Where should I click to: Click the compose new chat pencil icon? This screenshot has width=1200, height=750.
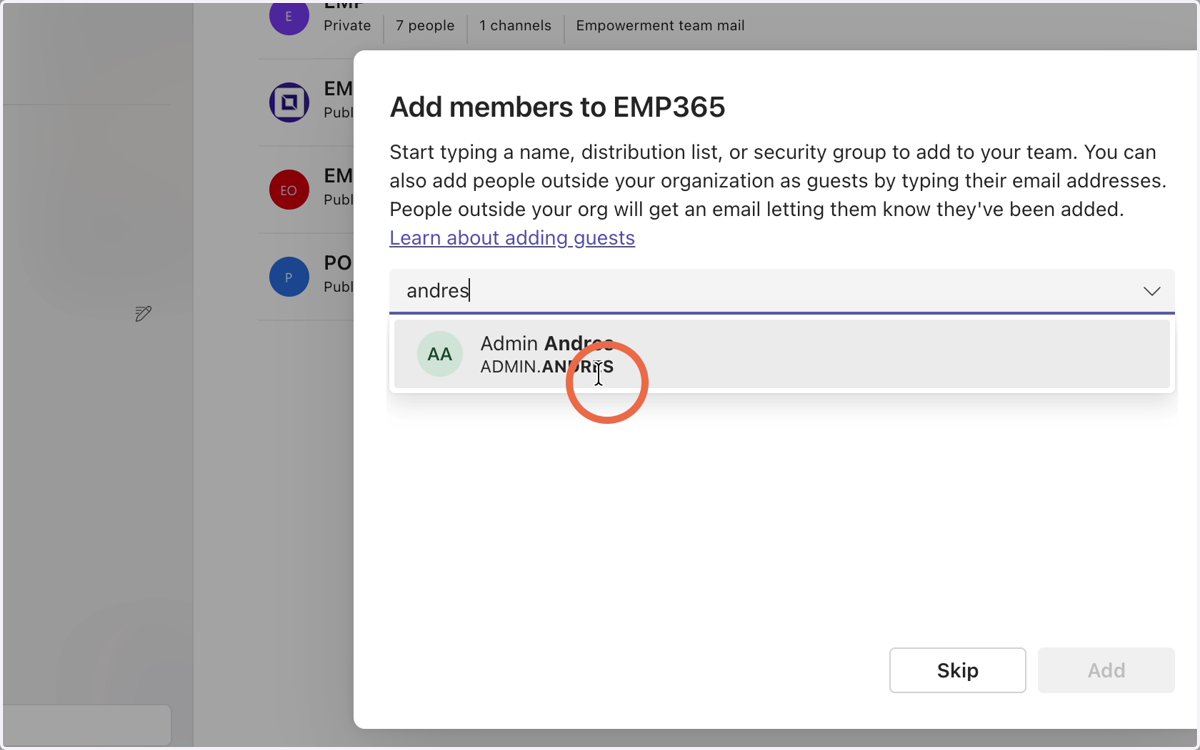coord(143,314)
